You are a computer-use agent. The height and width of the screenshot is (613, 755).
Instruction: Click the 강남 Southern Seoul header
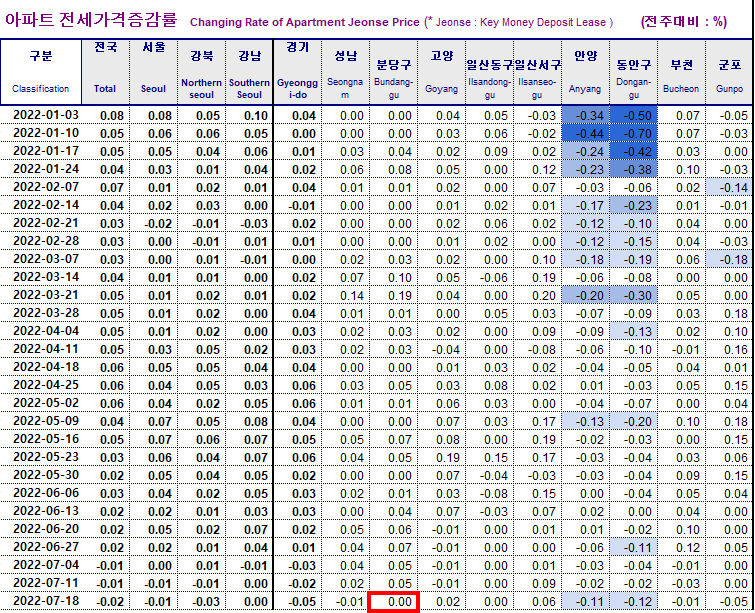249,72
